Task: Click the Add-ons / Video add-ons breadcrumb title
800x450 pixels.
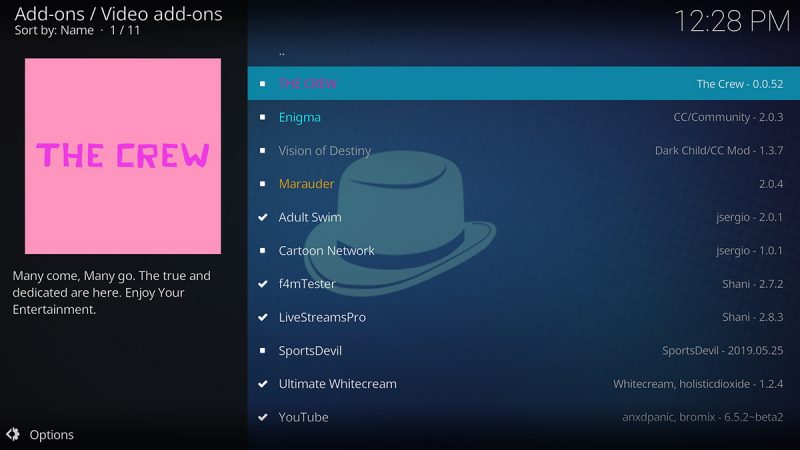Action: coord(118,13)
